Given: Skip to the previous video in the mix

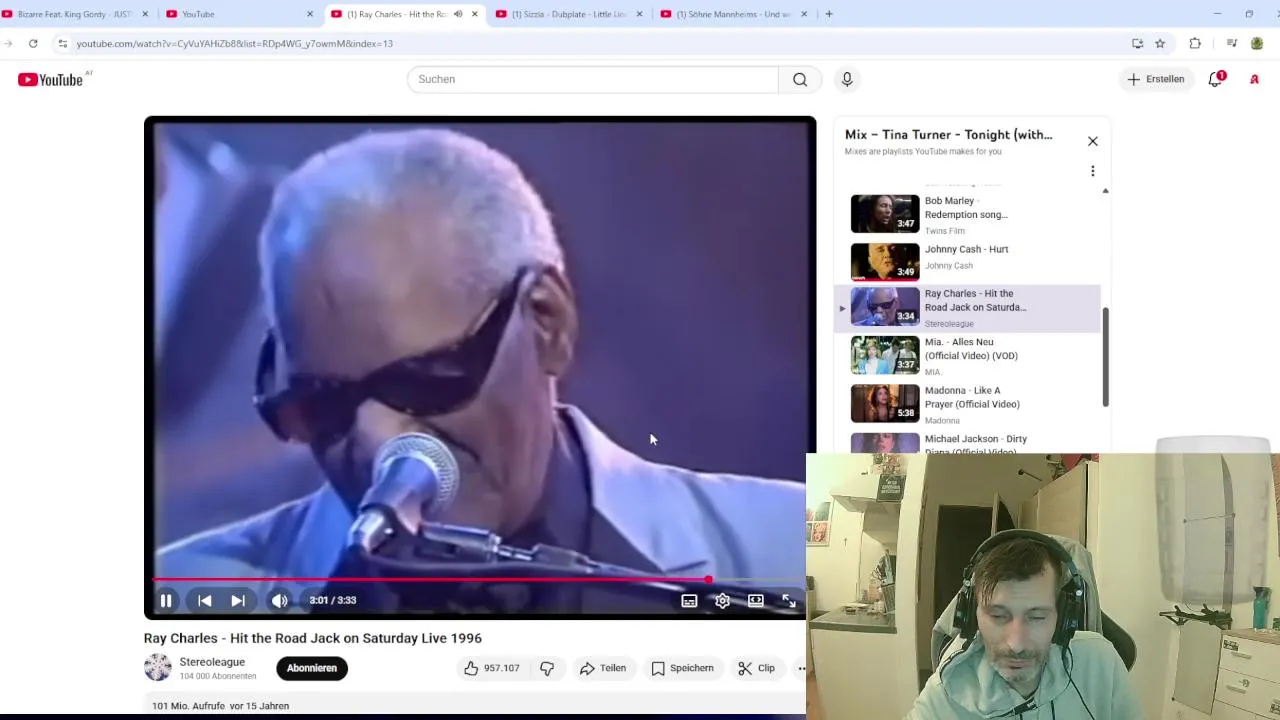Looking at the screenshot, I should pyautogui.click(x=204, y=601).
